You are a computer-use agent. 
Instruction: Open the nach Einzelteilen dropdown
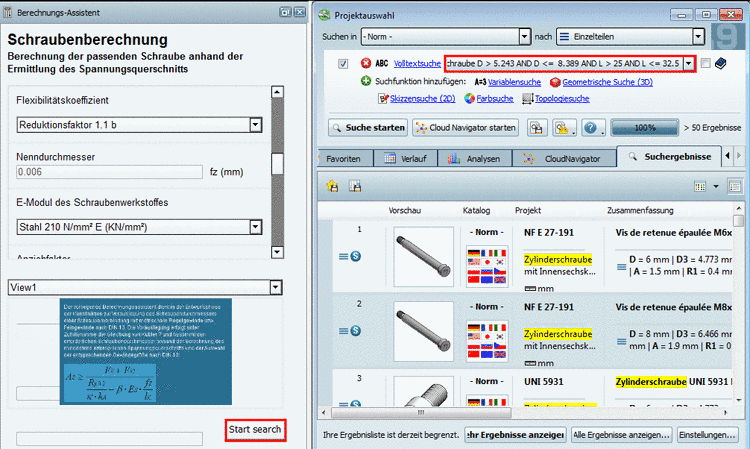(x=698, y=36)
